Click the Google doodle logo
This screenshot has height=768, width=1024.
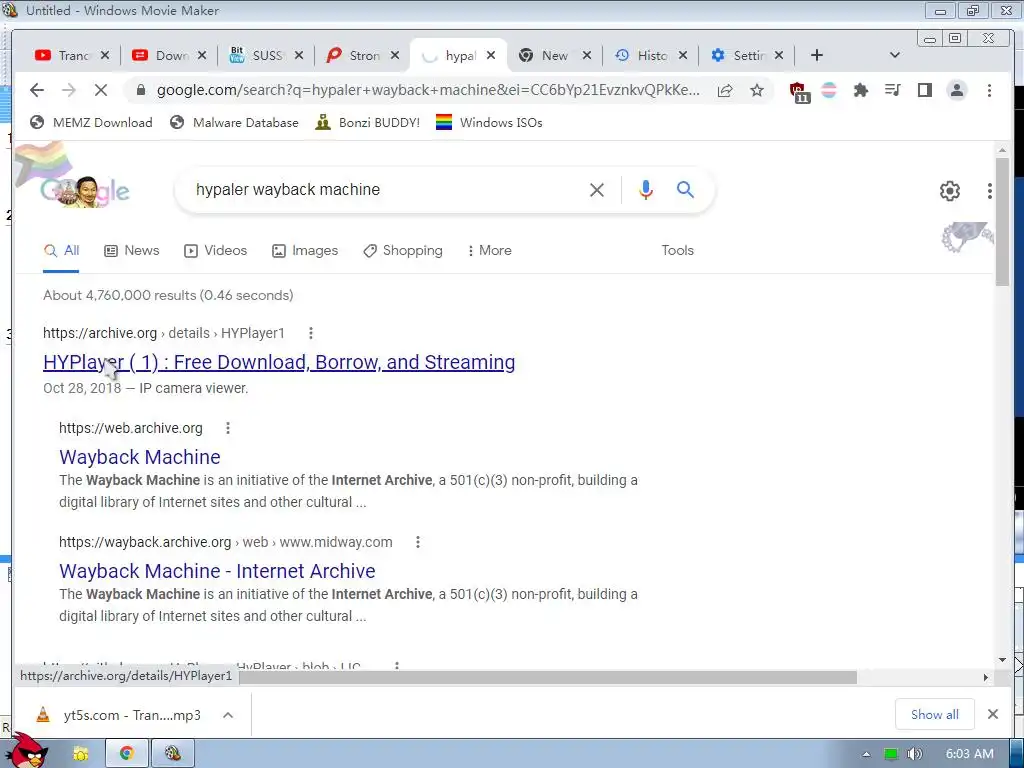85,191
